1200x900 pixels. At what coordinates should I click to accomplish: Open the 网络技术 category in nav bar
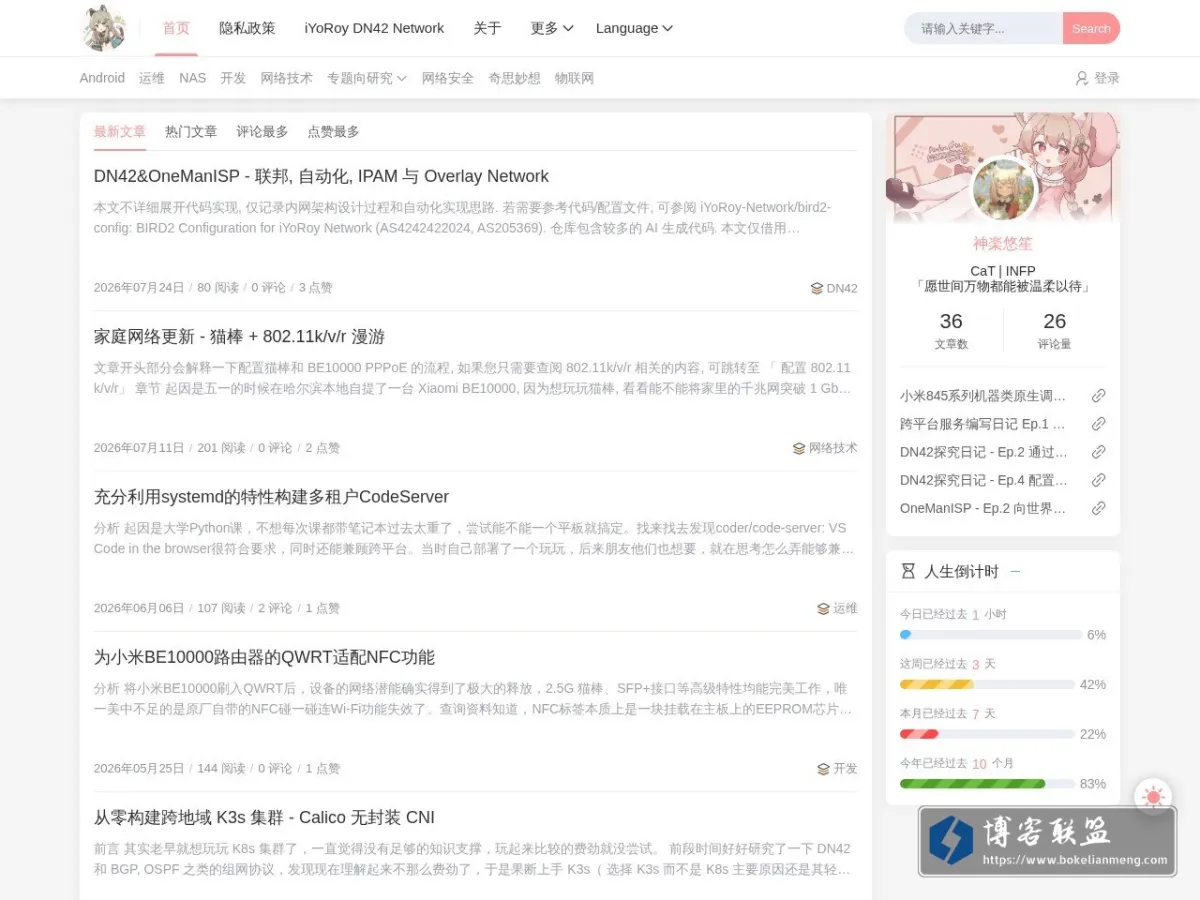tap(286, 78)
